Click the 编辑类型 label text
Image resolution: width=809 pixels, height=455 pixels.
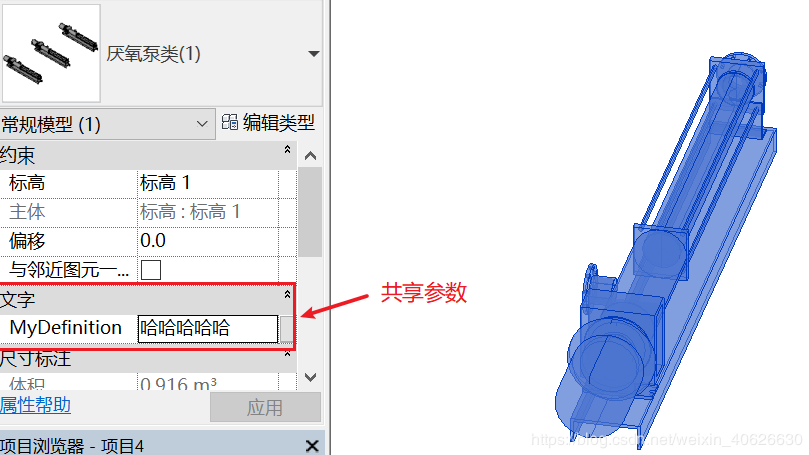(279, 123)
